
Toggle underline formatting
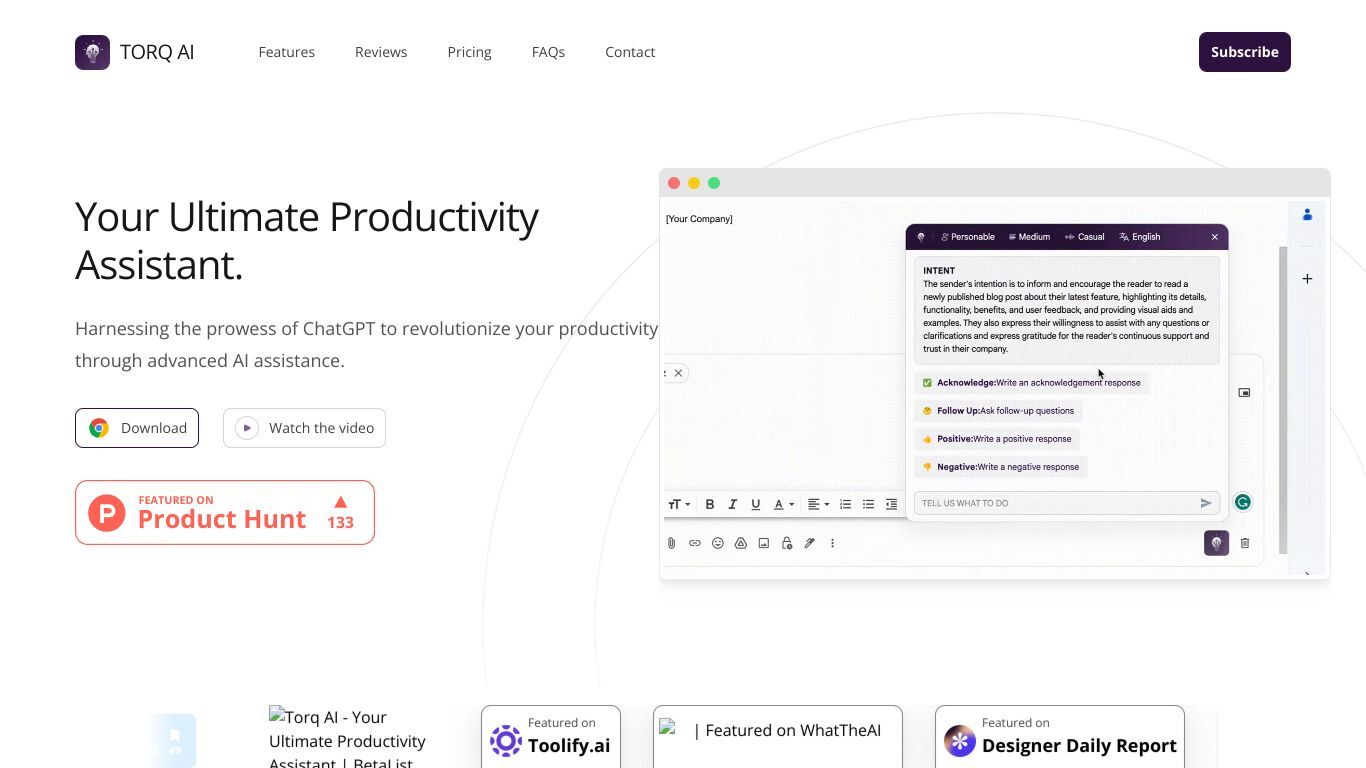755,504
